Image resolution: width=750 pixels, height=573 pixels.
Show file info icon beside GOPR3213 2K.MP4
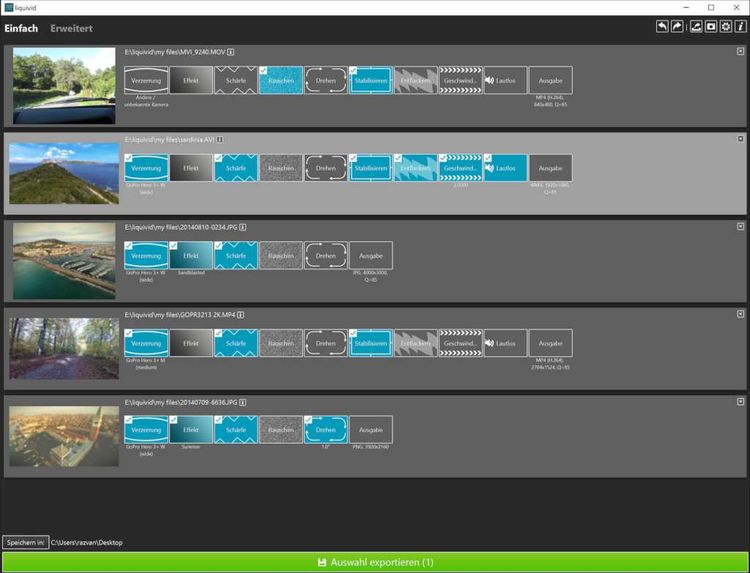241,315
